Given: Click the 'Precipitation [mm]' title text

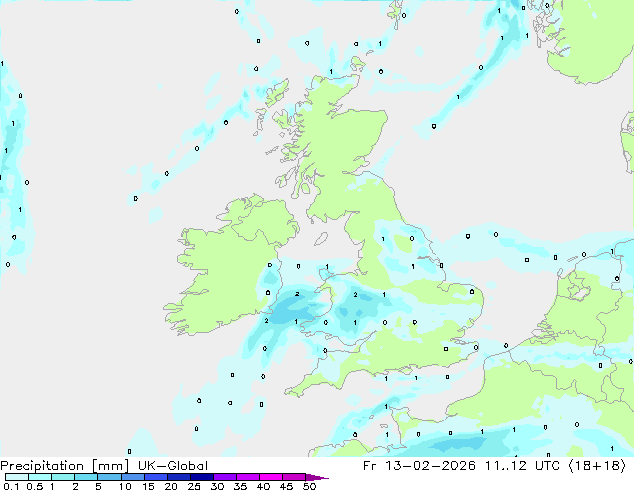Looking at the screenshot, I should (65, 466).
